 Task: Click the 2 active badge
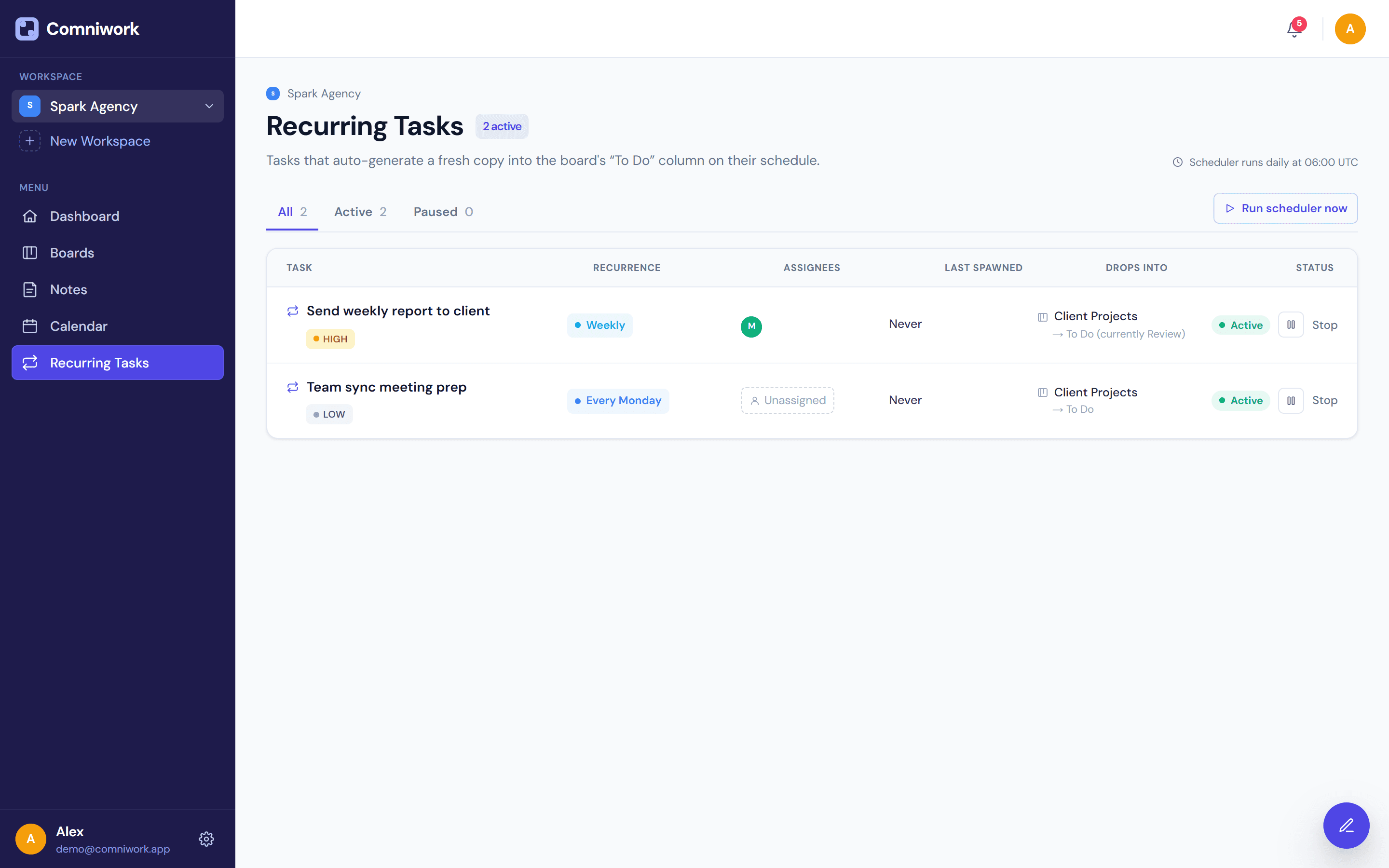502,126
